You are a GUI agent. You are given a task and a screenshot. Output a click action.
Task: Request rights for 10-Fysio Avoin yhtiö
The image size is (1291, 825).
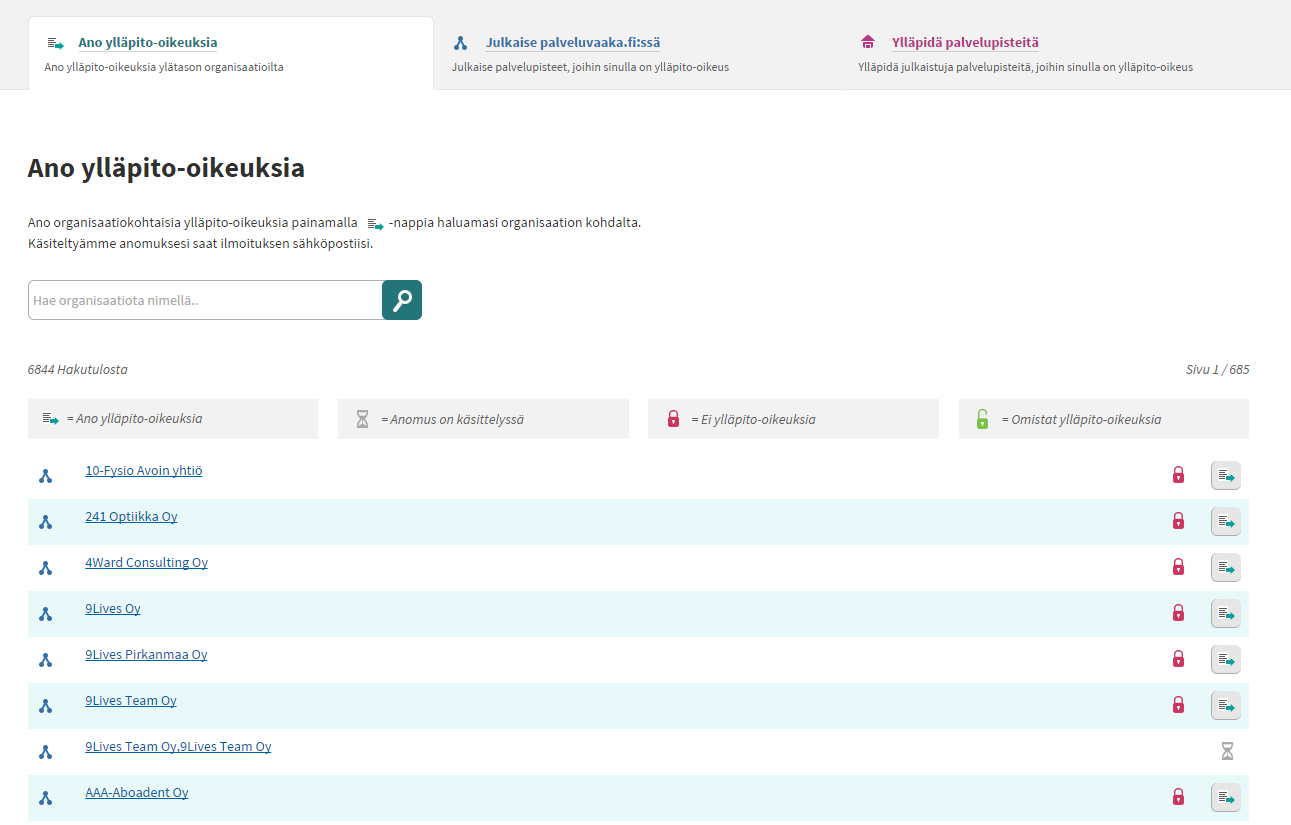point(1226,476)
